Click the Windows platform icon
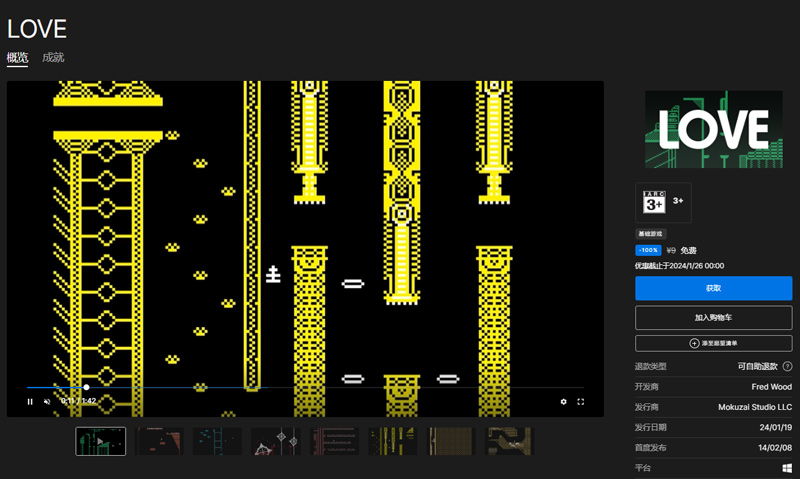The height and width of the screenshot is (479, 800). (x=787, y=468)
